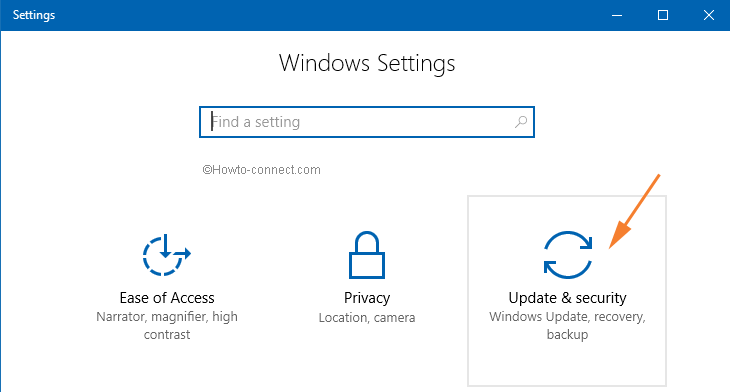Open the Ease of Access clock icon
This screenshot has height=392, width=730.
[x=167, y=255]
